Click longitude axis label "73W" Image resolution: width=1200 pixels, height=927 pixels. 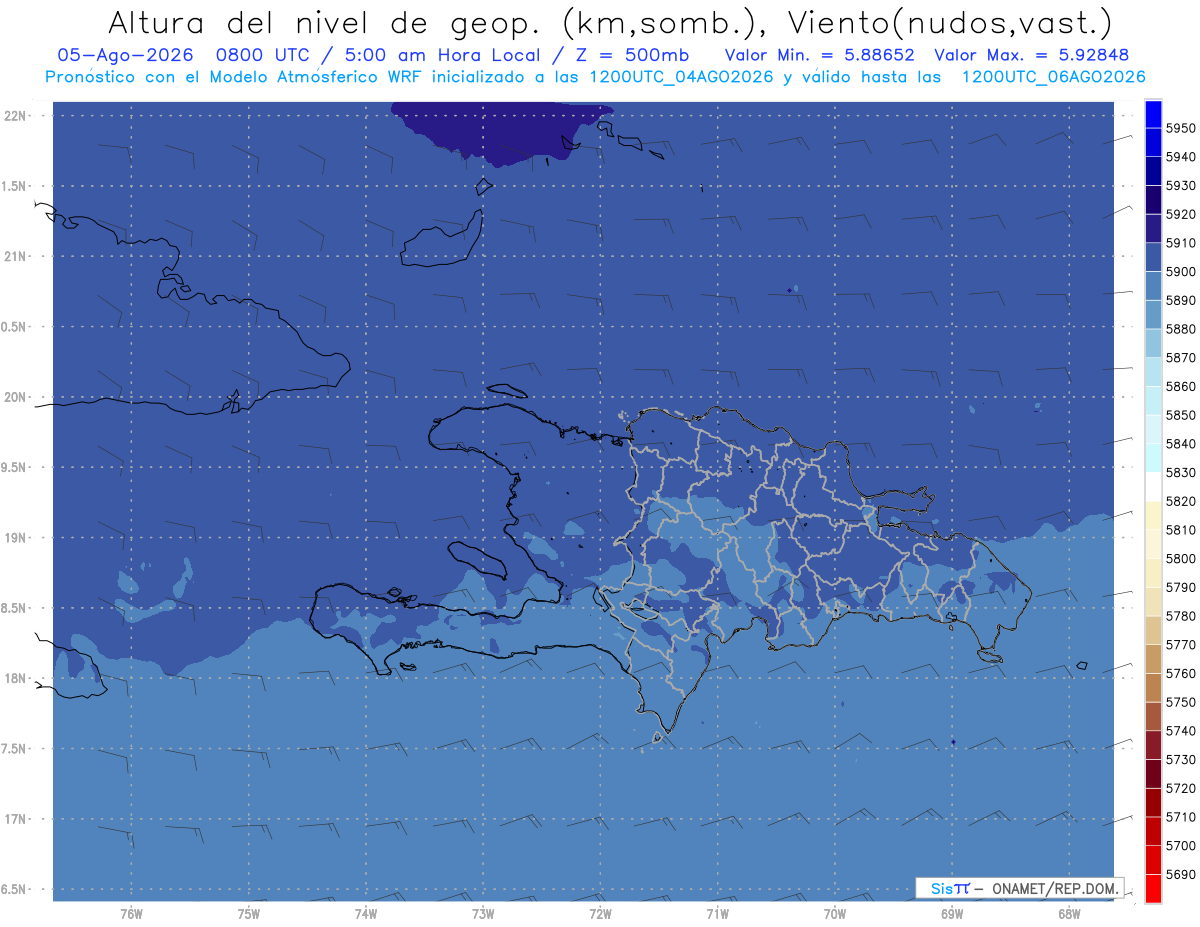pyautogui.click(x=483, y=913)
